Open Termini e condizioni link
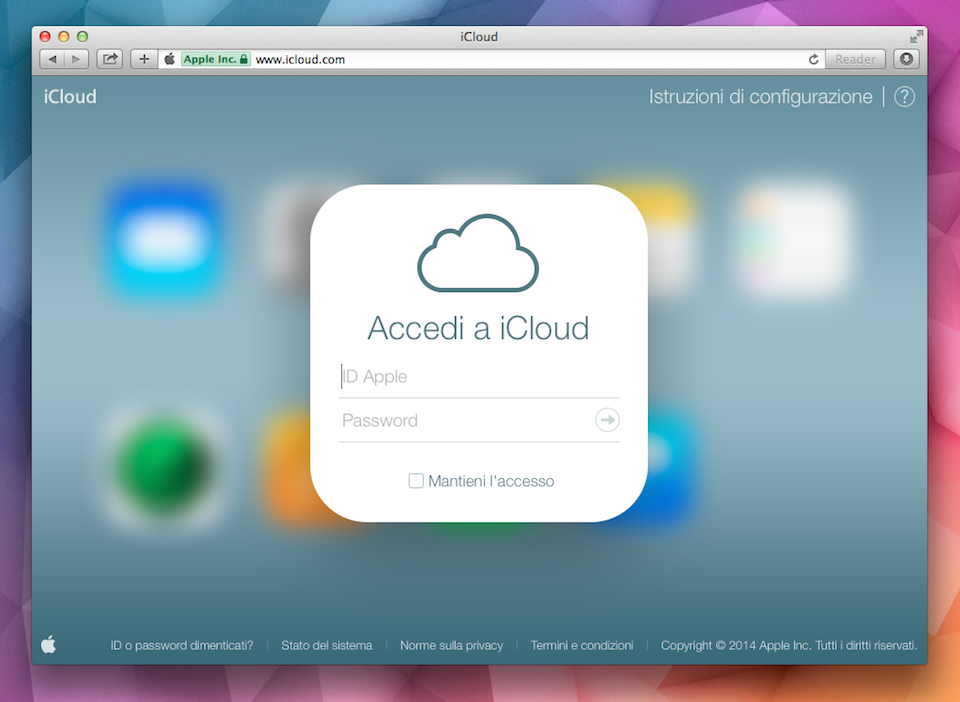This screenshot has width=960, height=702. pos(582,645)
